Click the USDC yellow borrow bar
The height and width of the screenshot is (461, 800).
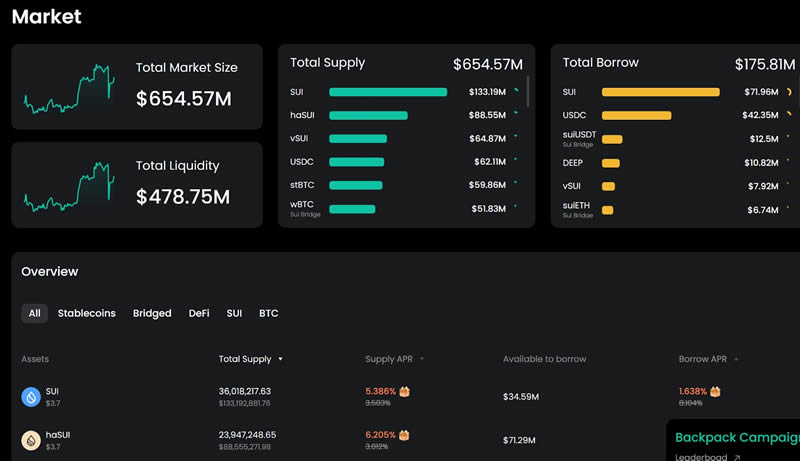[x=637, y=116]
